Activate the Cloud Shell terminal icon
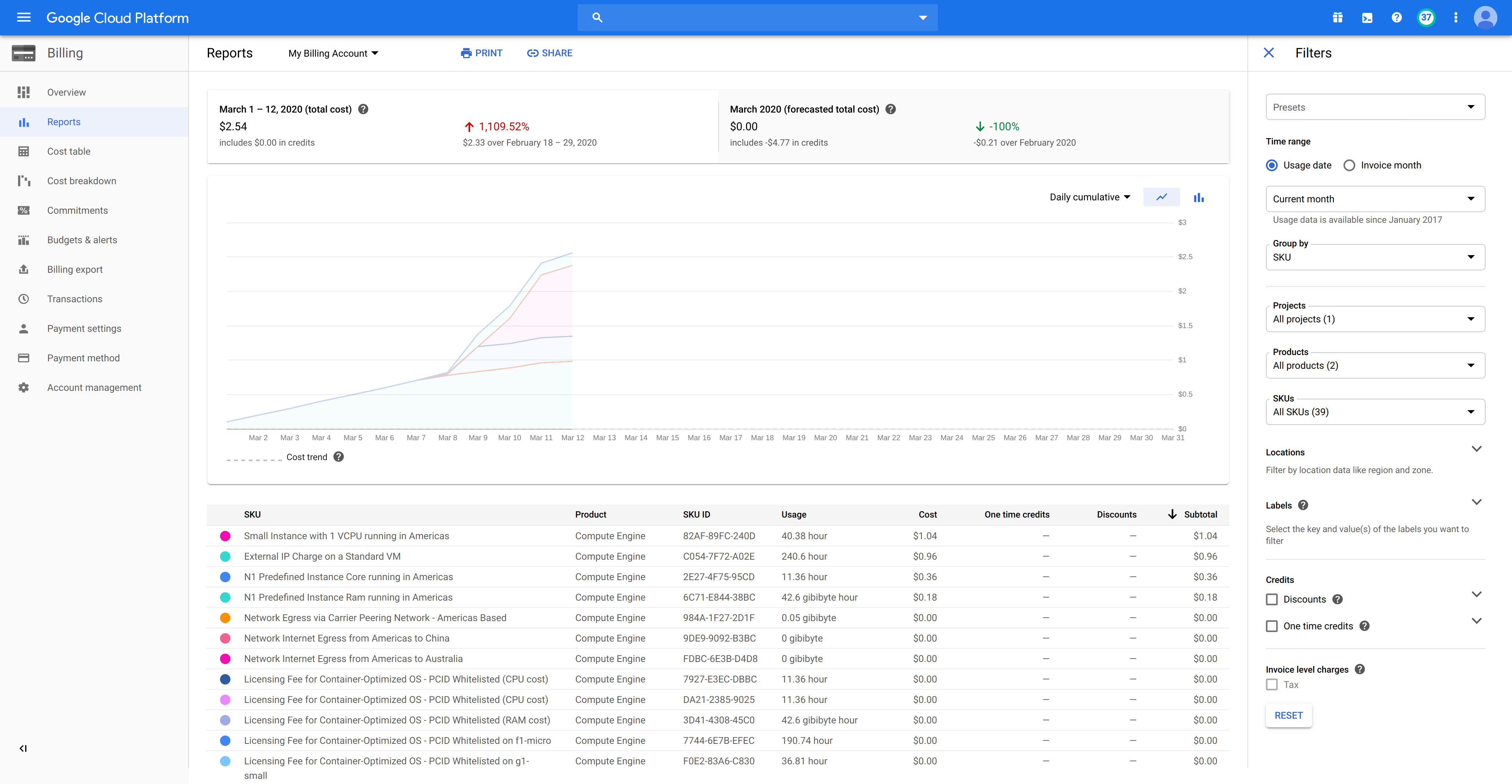Image resolution: width=1512 pixels, height=784 pixels. tap(1367, 18)
